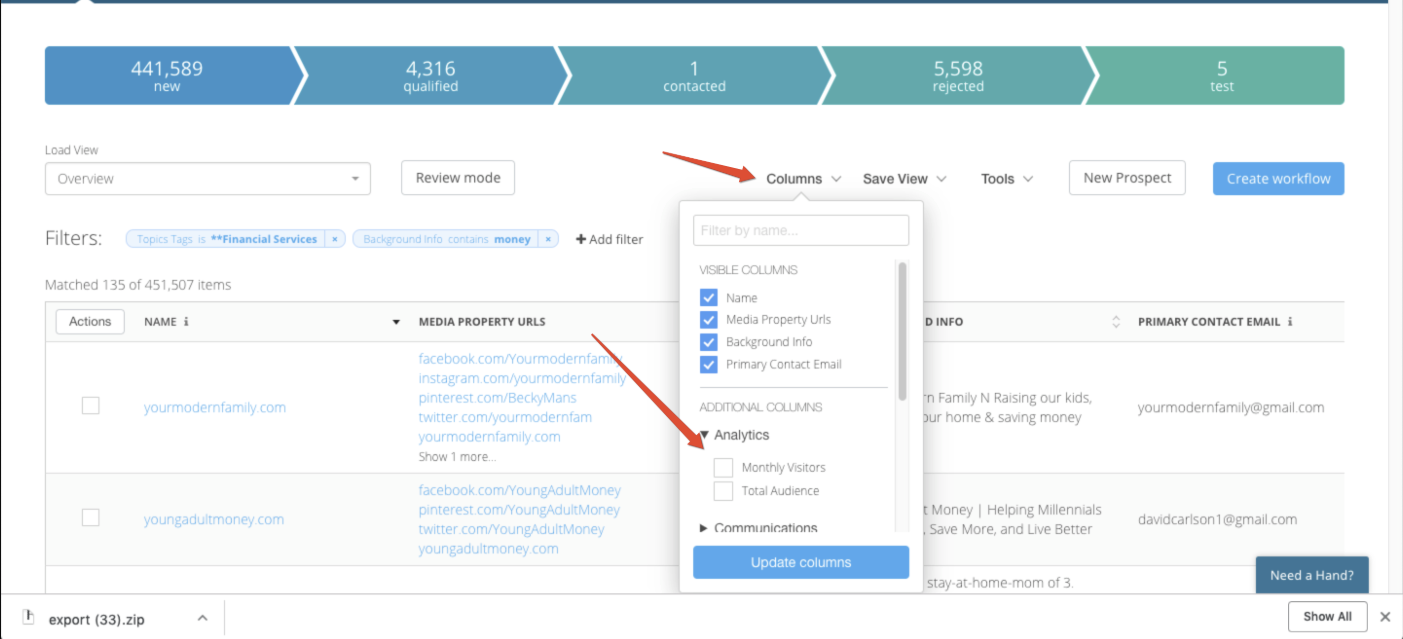Click the Filter by name input field
1403x639 pixels.
click(x=800, y=230)
